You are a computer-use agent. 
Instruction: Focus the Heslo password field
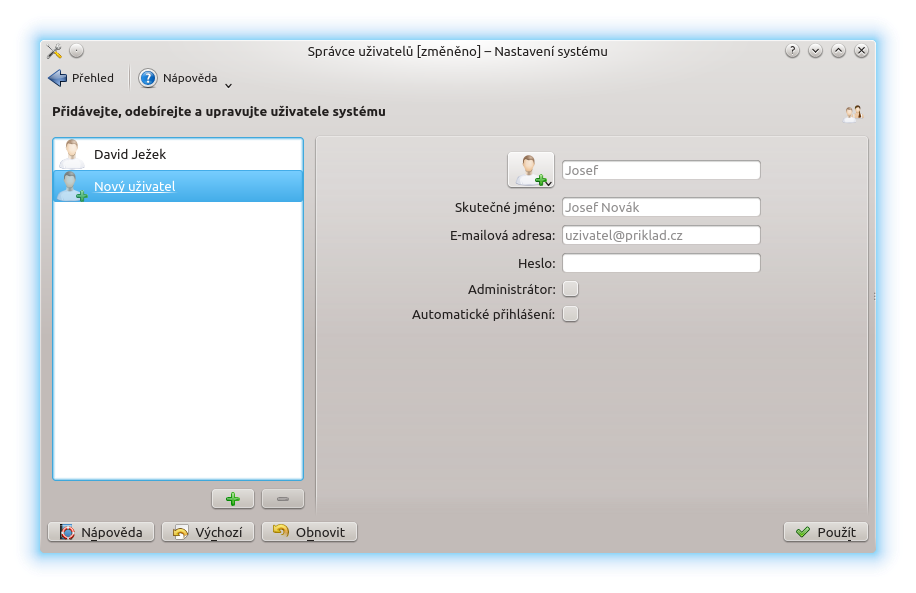pos(661,263)
